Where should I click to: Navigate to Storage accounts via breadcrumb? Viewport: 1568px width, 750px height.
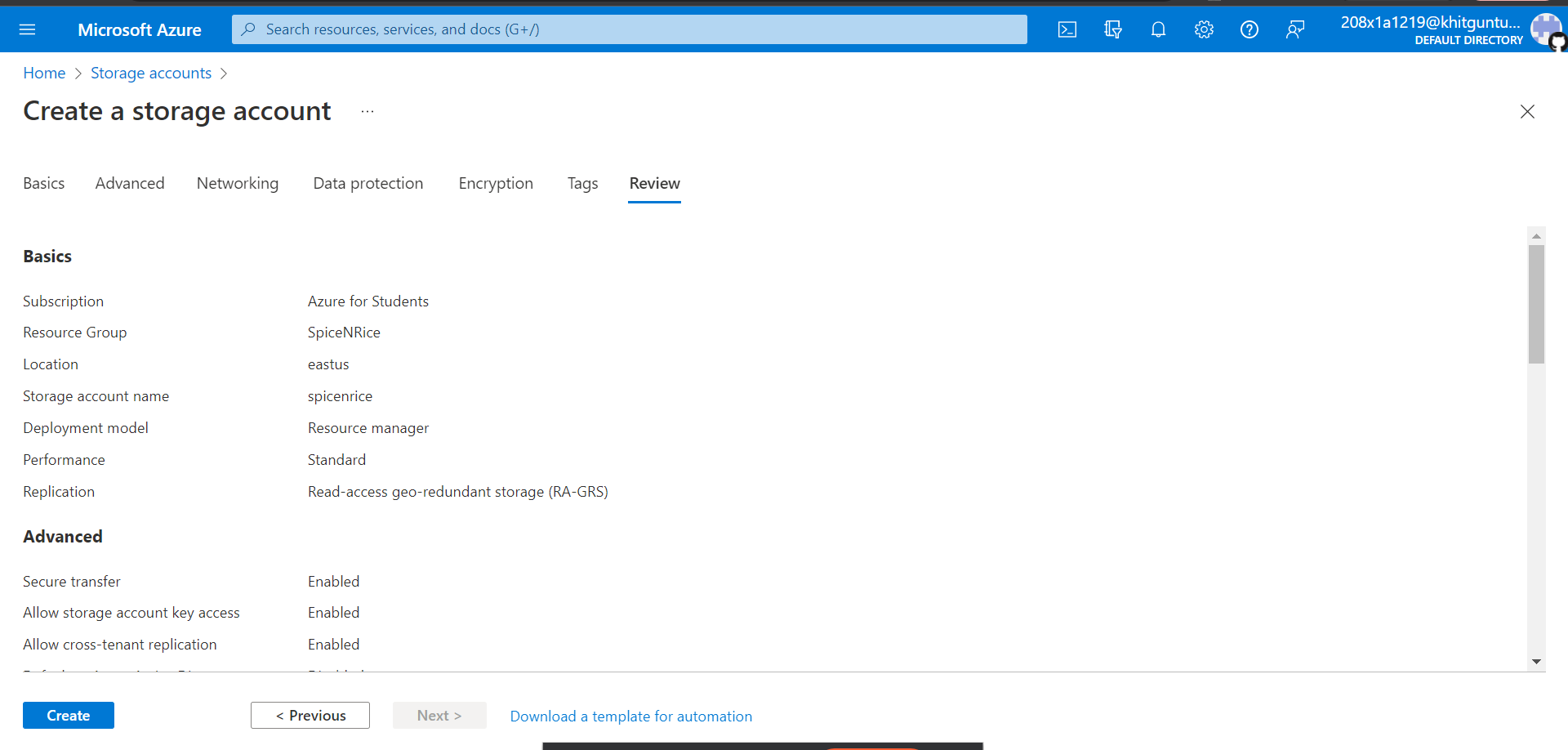150,73
